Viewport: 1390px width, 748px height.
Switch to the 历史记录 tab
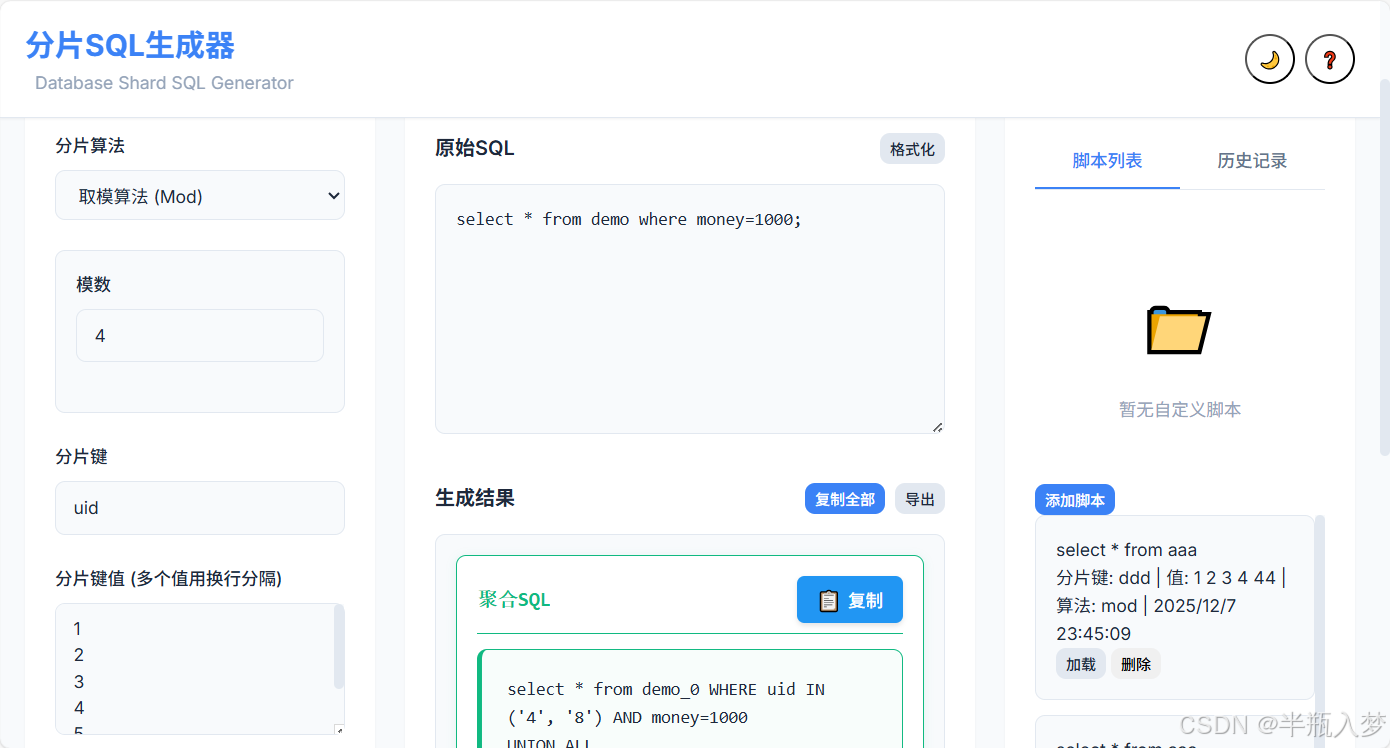(x=1254, y=160)
